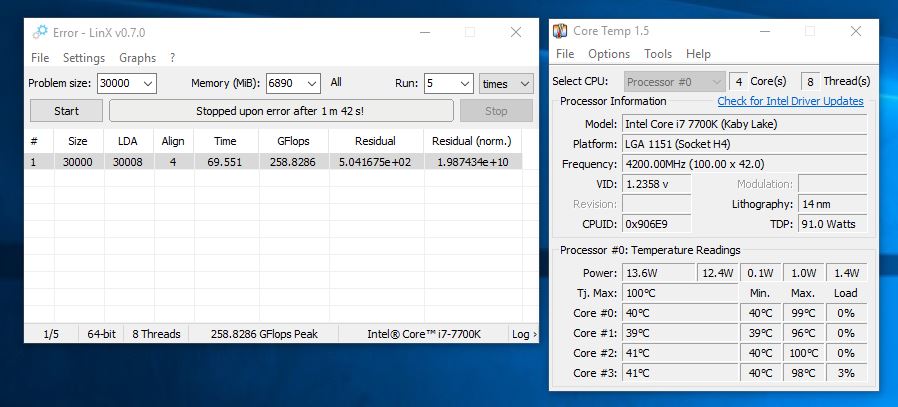The height and width of the screenshot is (407, 898).
Task: Select residual value 5.041675e+02
Action: tap(376, 162)
